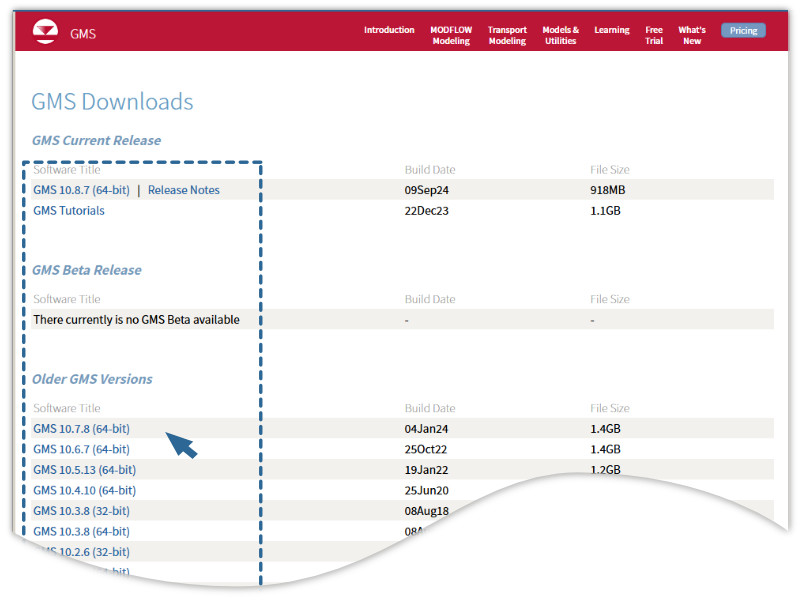Screen dimensions: 800x600
Task: Open Transport Modeling menu
Action: click(x=507, y=35)
